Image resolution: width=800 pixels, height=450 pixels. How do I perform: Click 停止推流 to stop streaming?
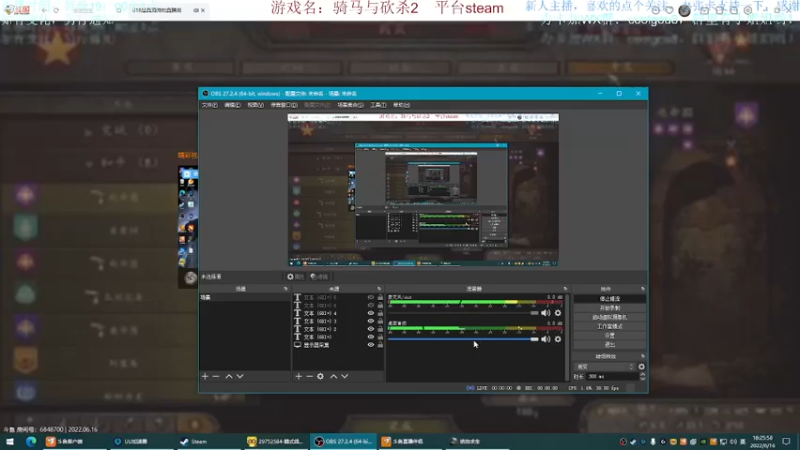click(x=610, y=299)
